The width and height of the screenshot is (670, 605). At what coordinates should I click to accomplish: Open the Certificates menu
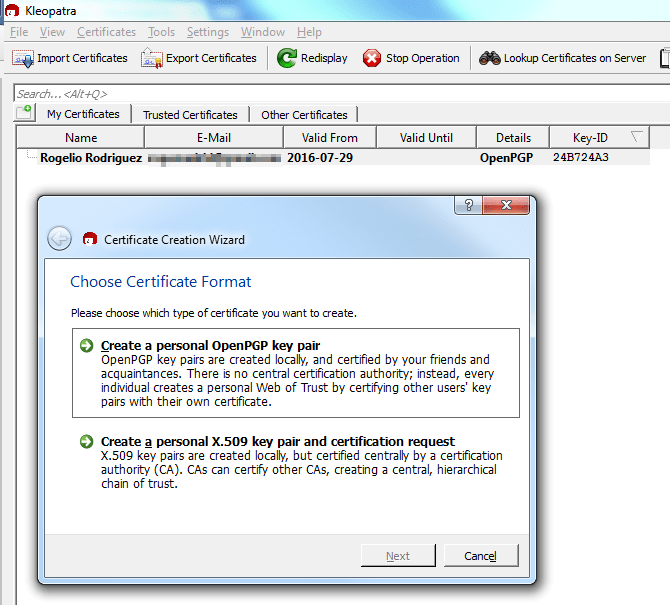tap(106, 32)
